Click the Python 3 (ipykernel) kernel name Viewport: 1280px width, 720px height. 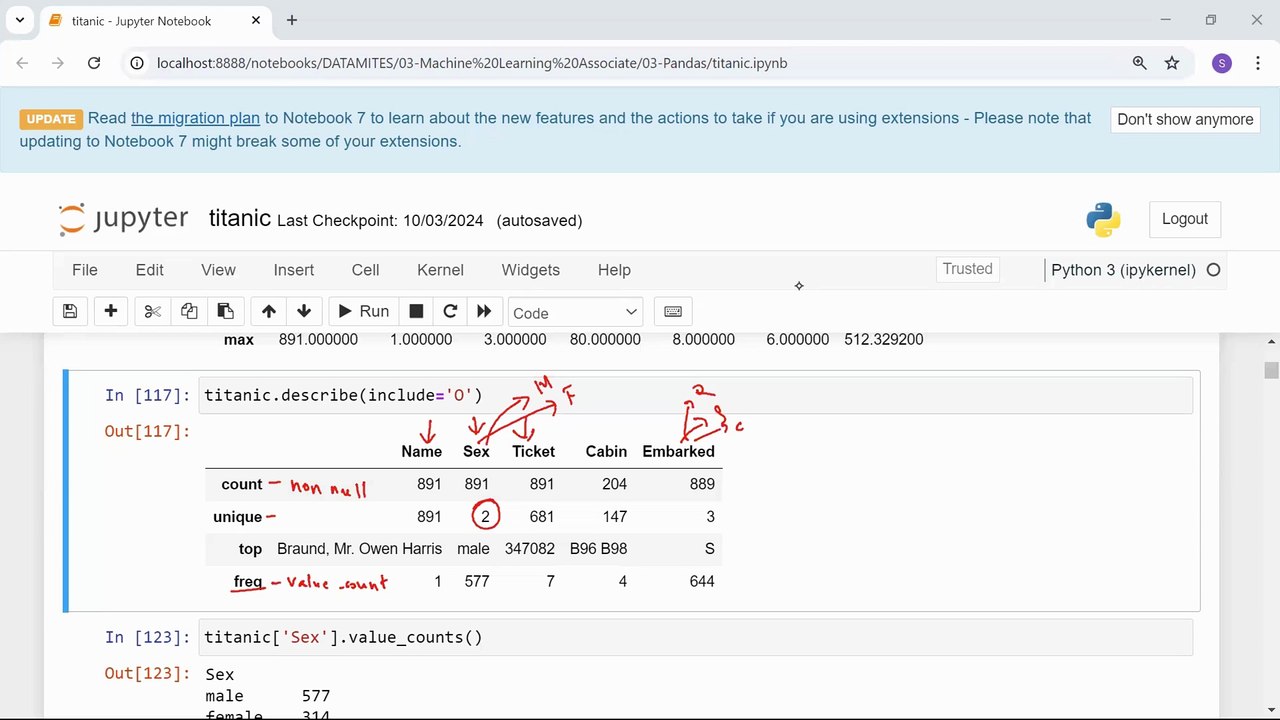click(x=1123, y=270)
